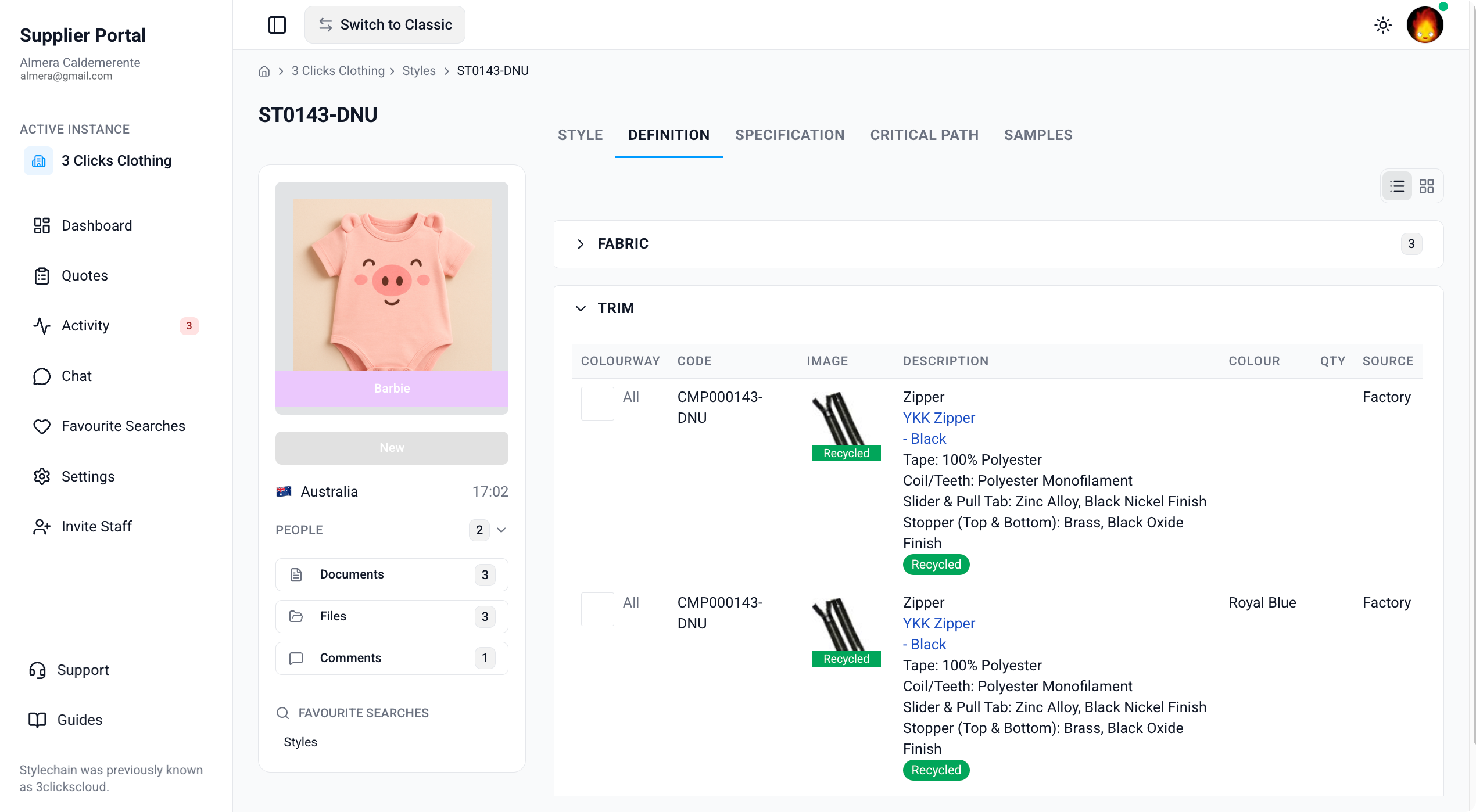The height and width of the screenshot is (812, 1476).
Task: Click the COLOURWAY column header
Action: (x=621, y=361)
